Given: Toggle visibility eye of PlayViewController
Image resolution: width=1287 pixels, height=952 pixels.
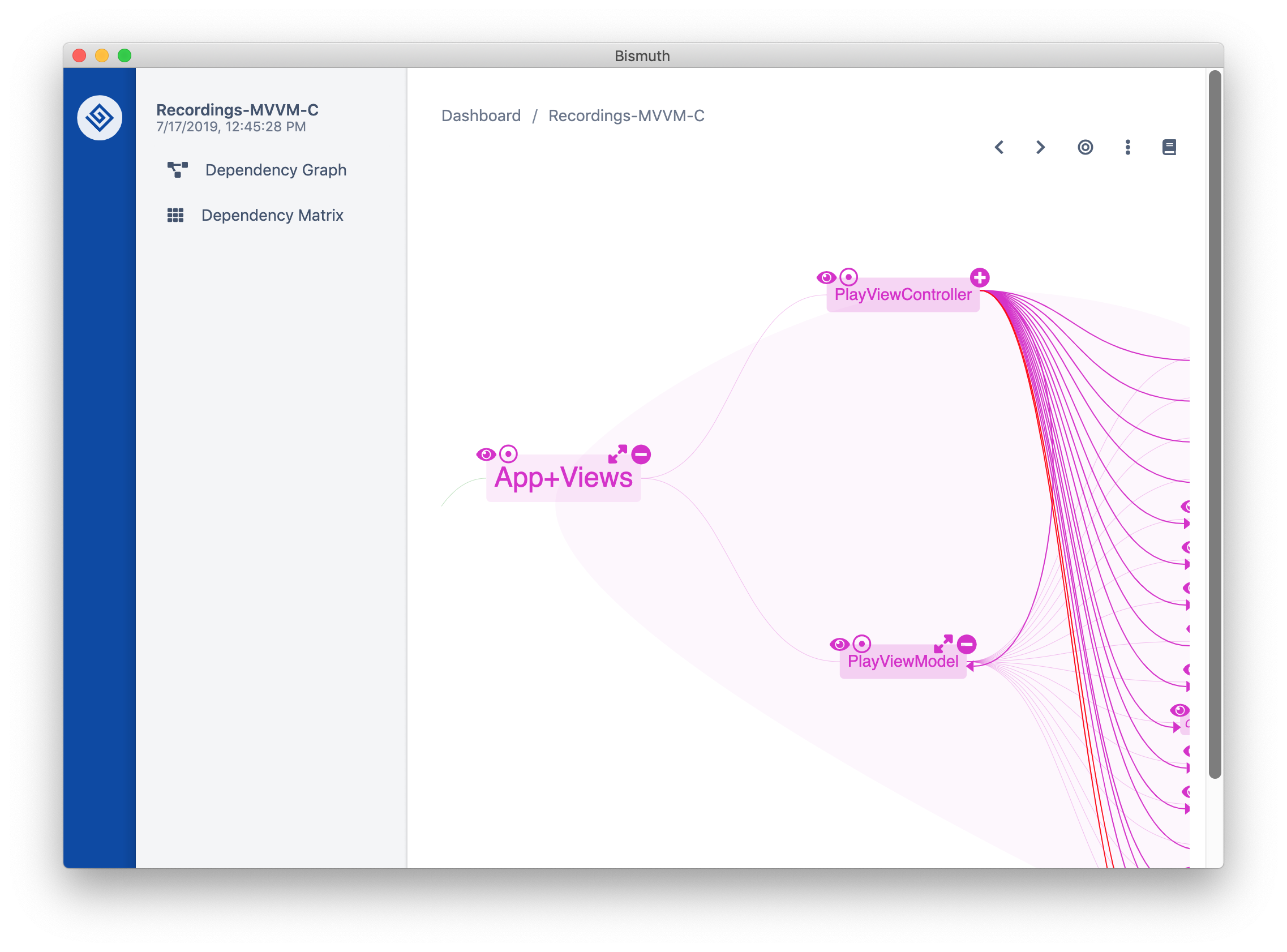Looking at the screenshot, I should click(x=826, y=278).
